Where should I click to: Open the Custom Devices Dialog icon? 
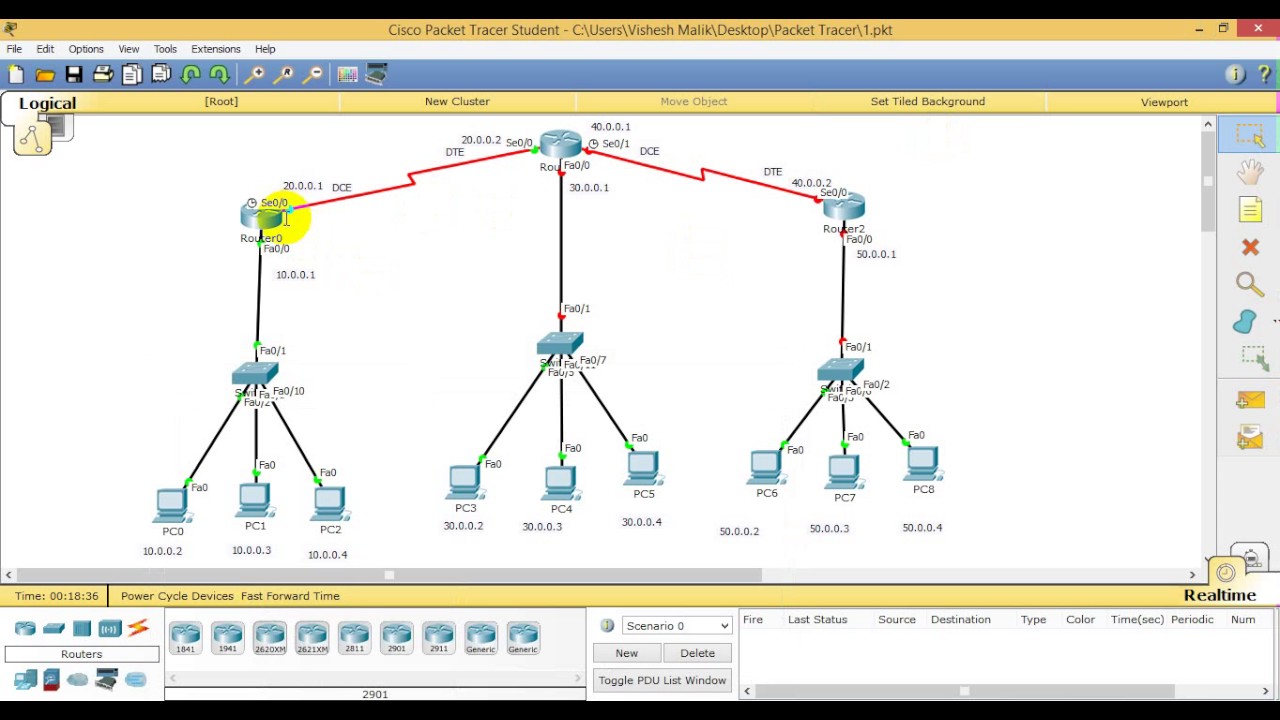point(377,74)
